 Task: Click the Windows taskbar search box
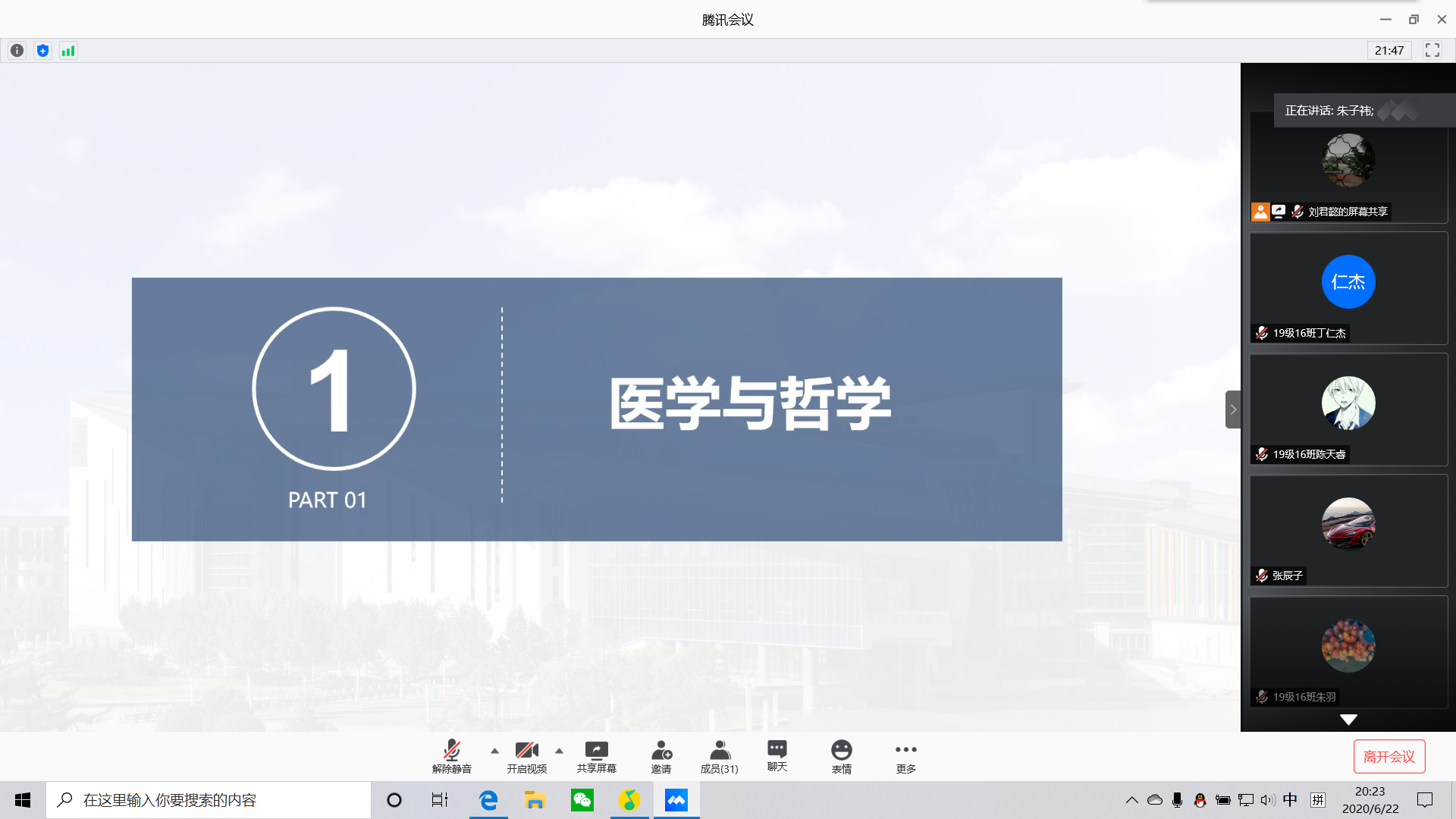tap(209, 800)
